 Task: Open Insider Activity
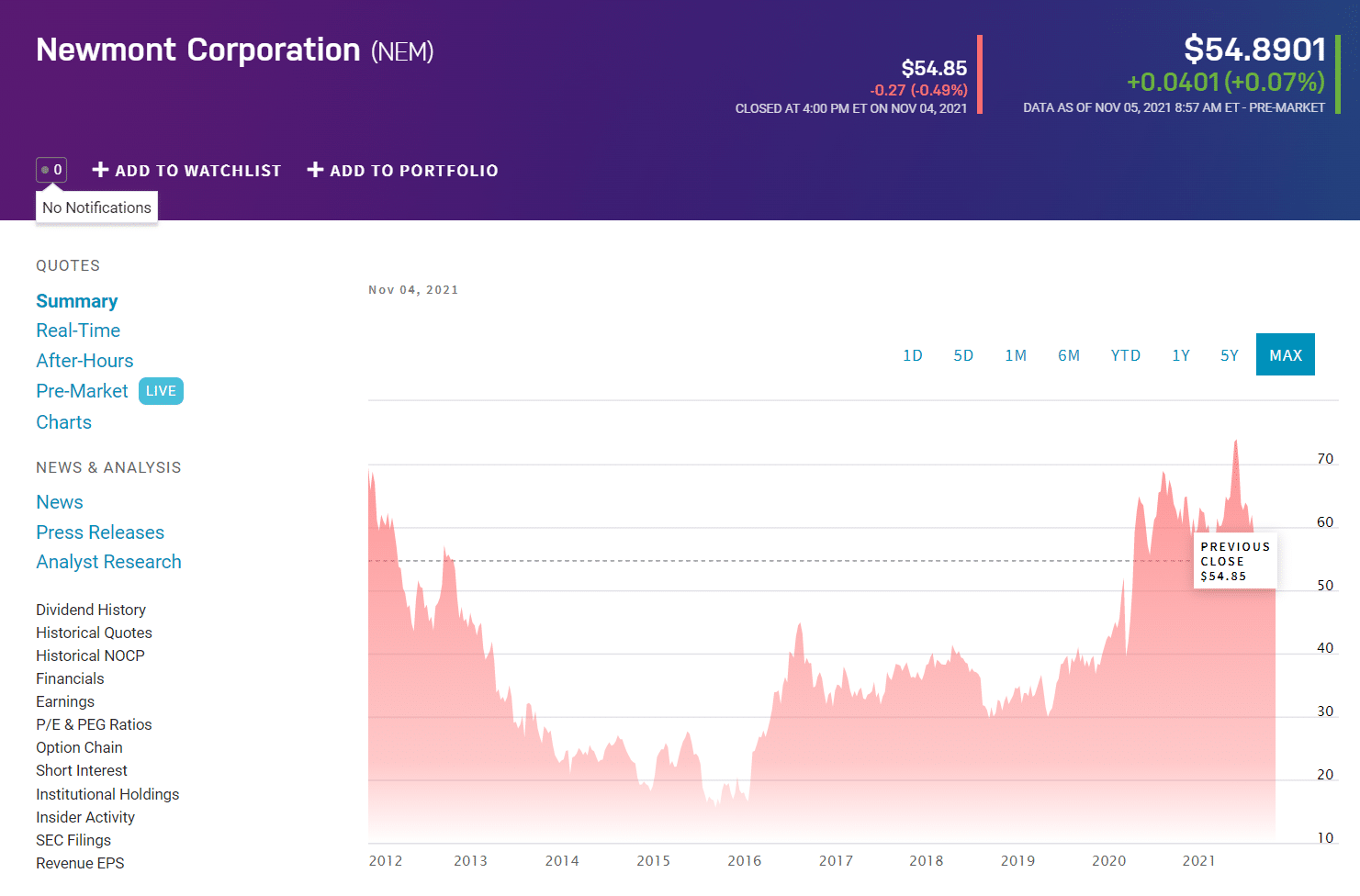[85, 817]
